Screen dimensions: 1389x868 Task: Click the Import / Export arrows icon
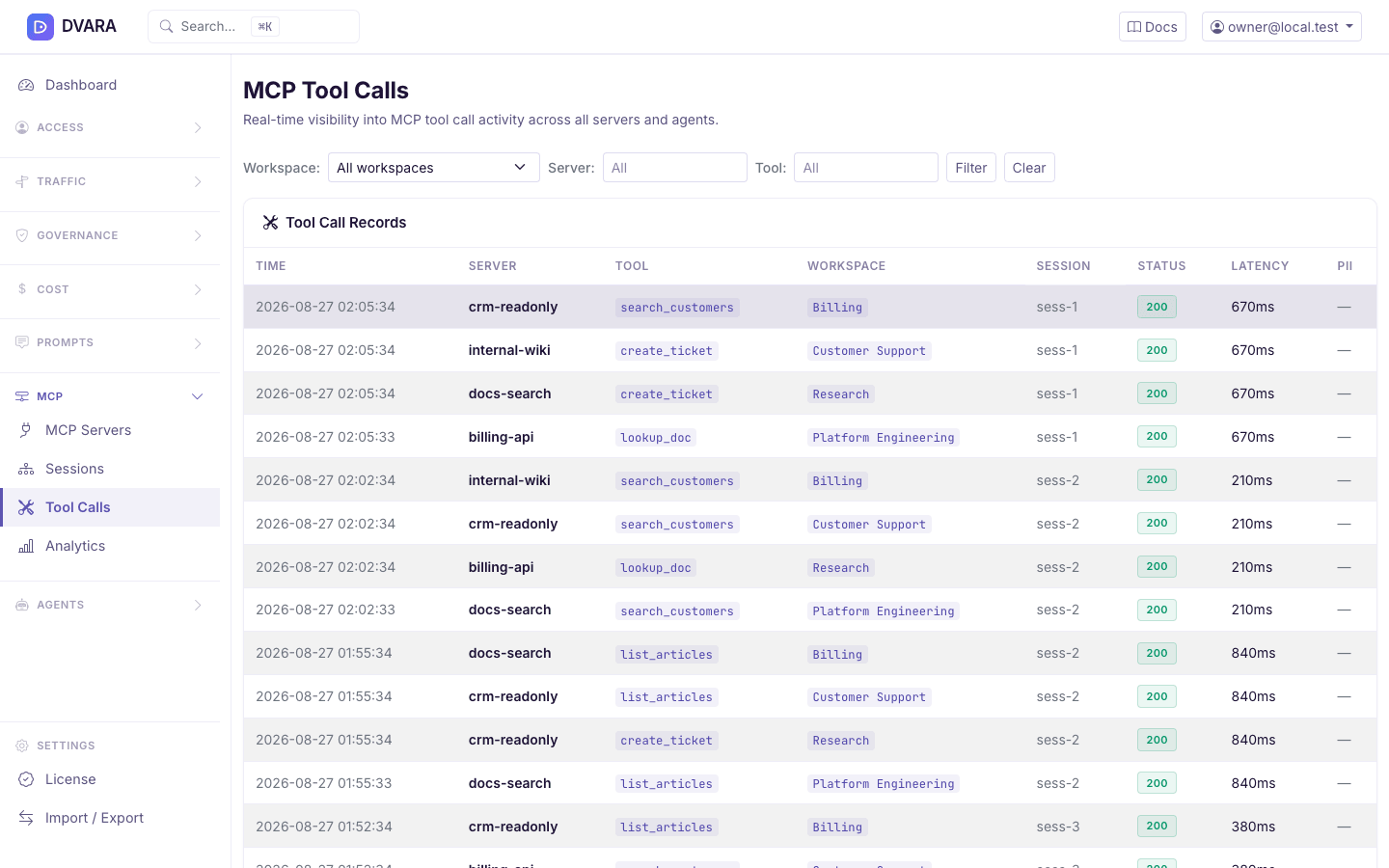point(26,818)
